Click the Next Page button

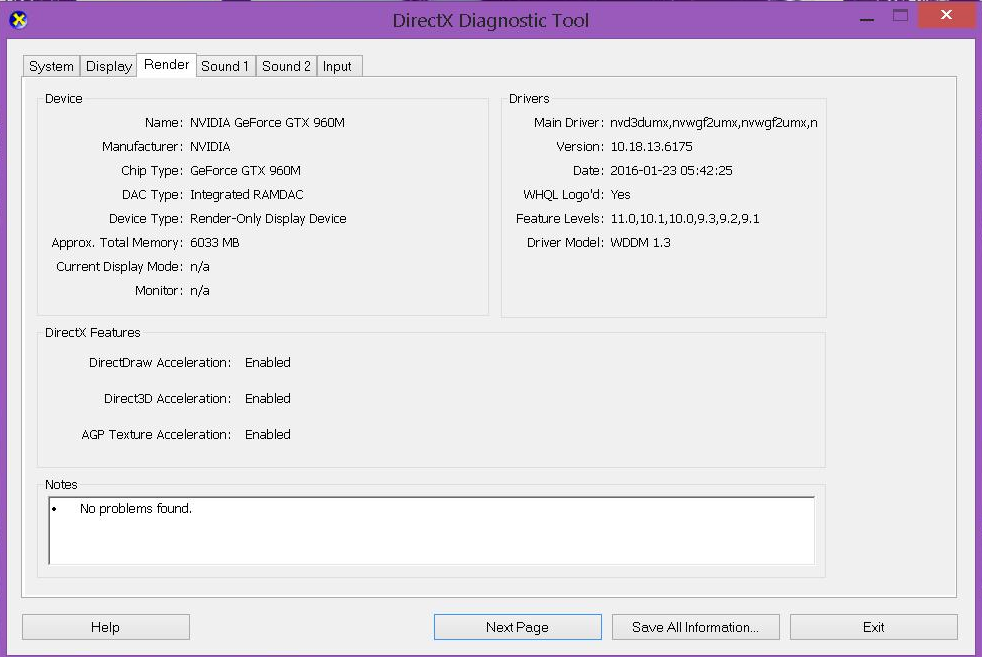517,627
